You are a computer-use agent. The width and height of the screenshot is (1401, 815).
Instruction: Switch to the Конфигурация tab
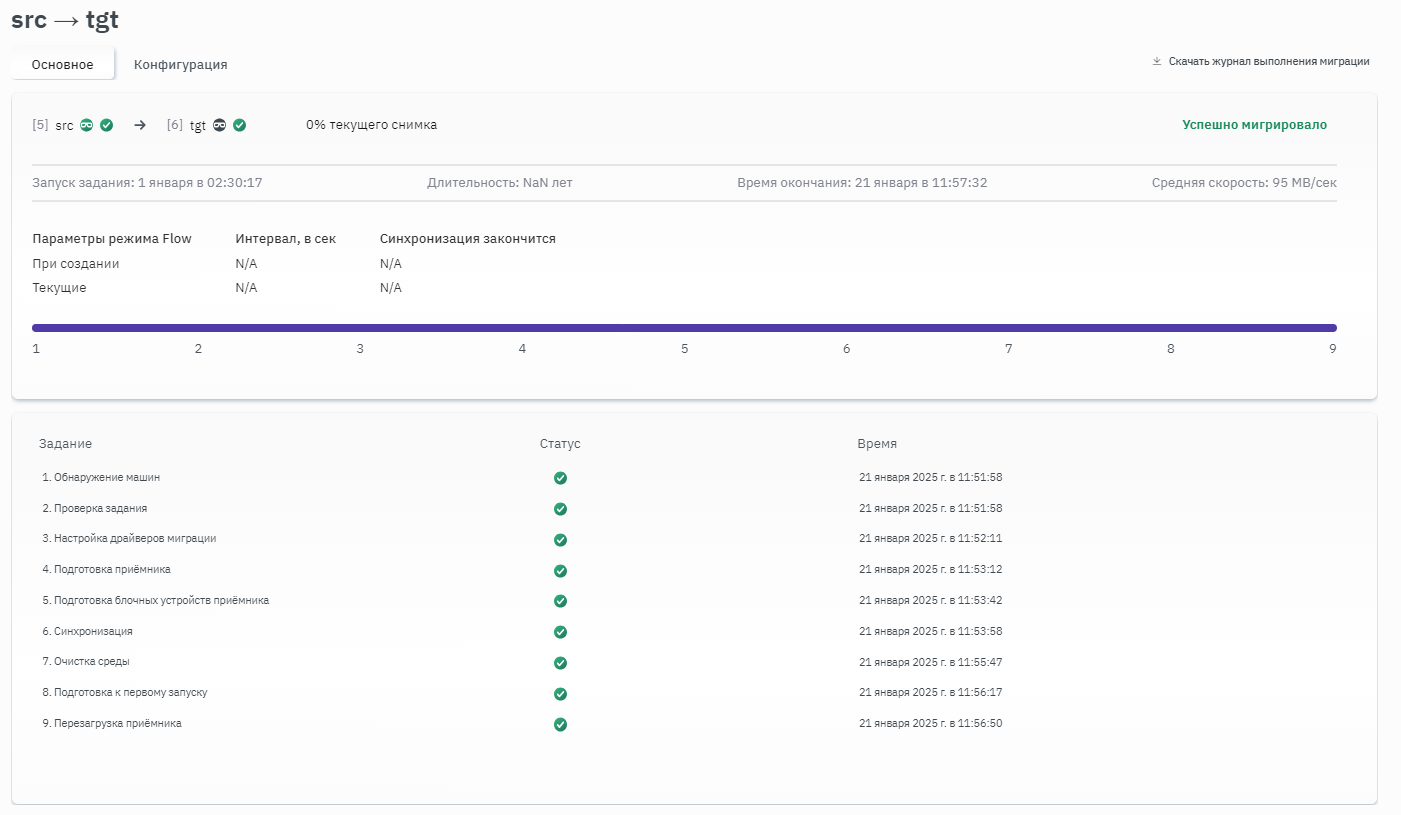181,65
